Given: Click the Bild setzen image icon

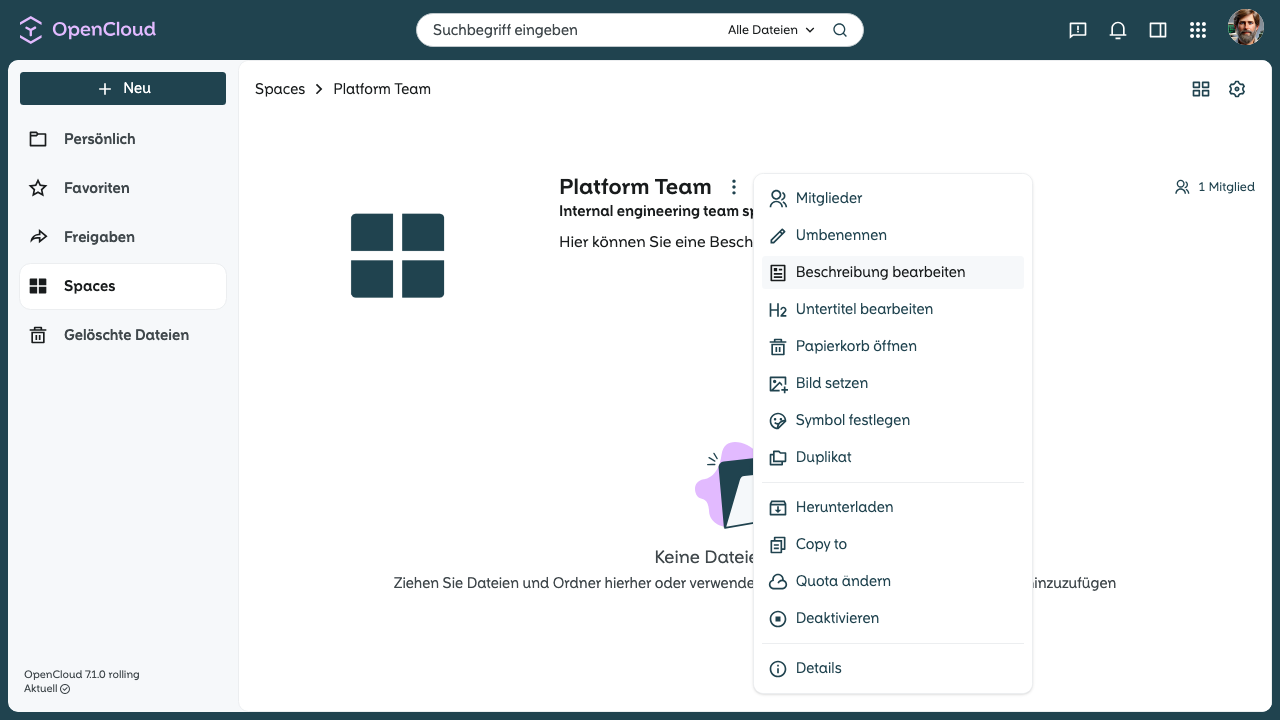Looking at the screenshot, I should 778,384.
